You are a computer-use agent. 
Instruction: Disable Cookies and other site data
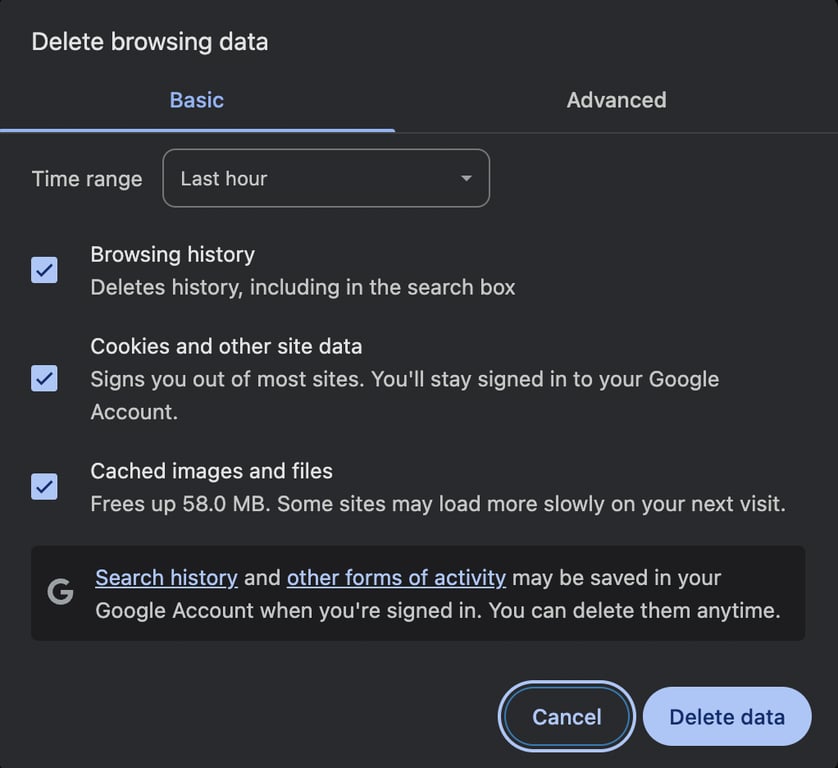pos(43,379)
